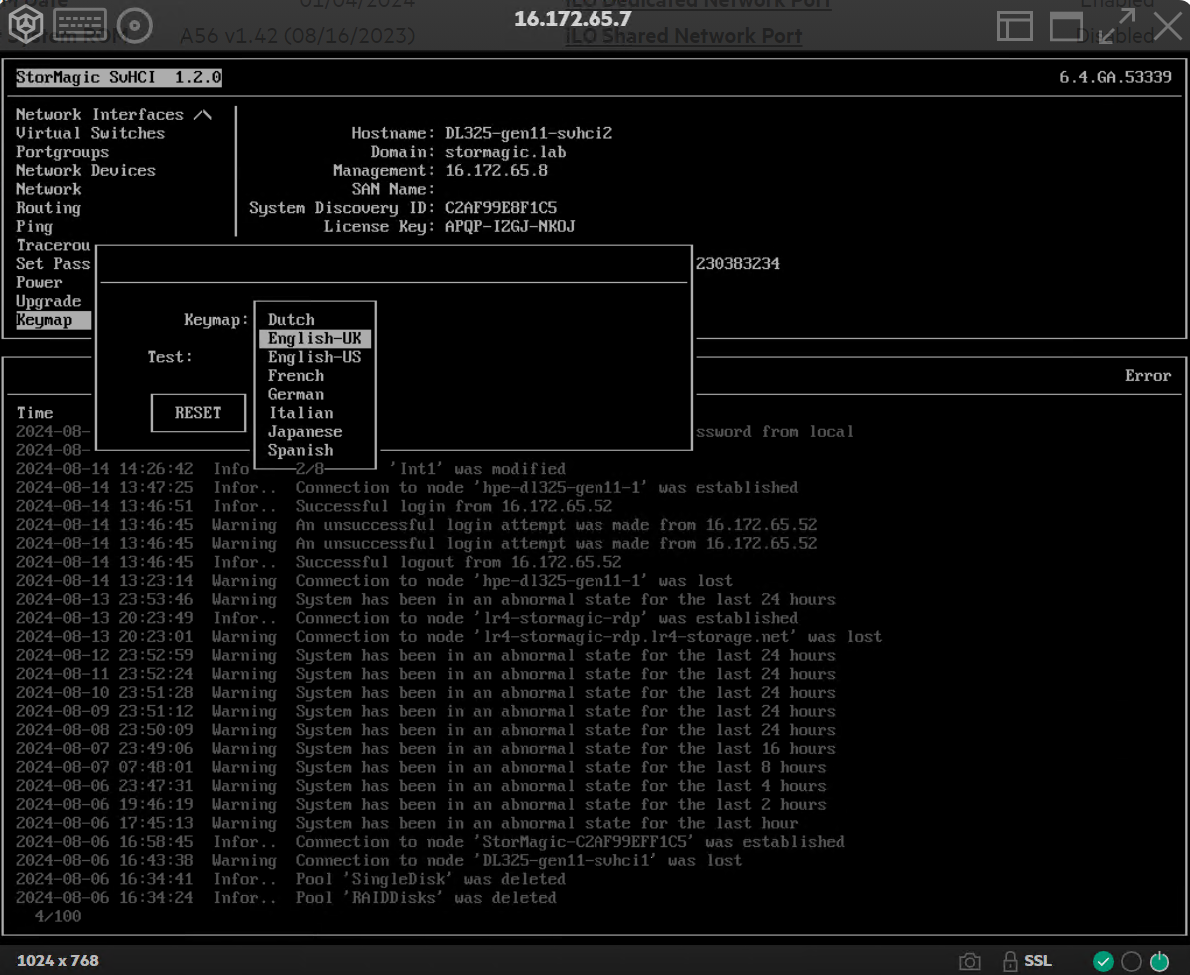The height and width of the screenshot is (975, 1190).
Task: Click the 'StorMagic-C2AF99EFF1C5' was established entry
Action: [570, 842]
